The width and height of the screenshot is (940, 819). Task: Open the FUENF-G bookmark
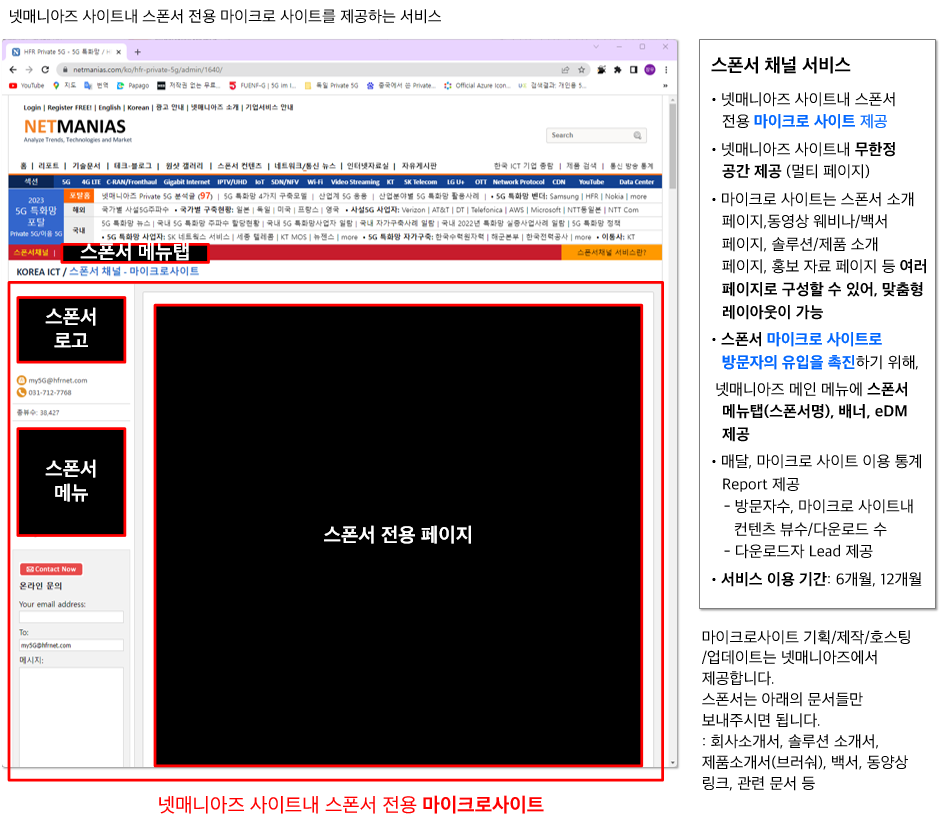(263, 86)
